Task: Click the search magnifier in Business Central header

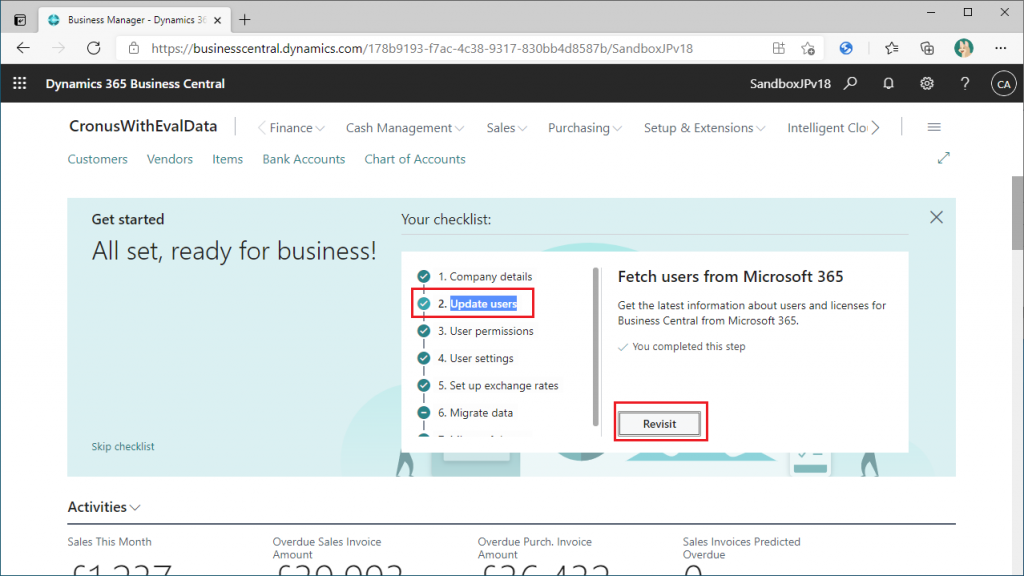Action: [x=850, y=84]
